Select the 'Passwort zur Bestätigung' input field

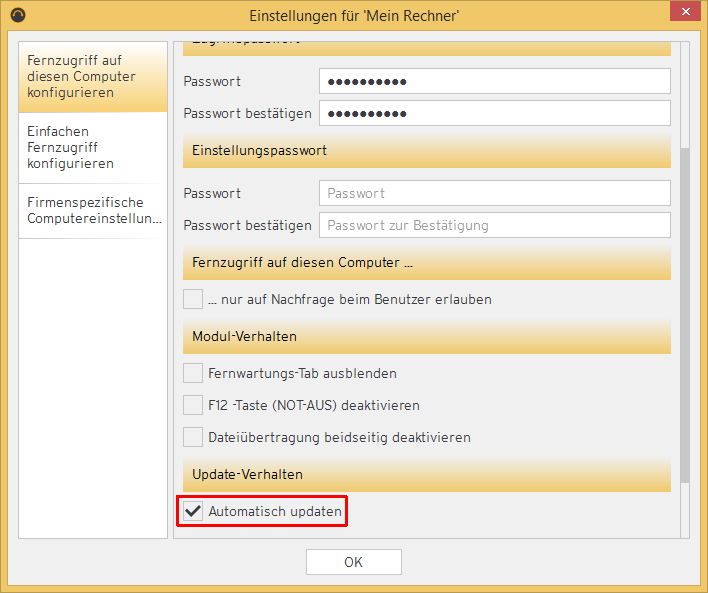(494, 225)
